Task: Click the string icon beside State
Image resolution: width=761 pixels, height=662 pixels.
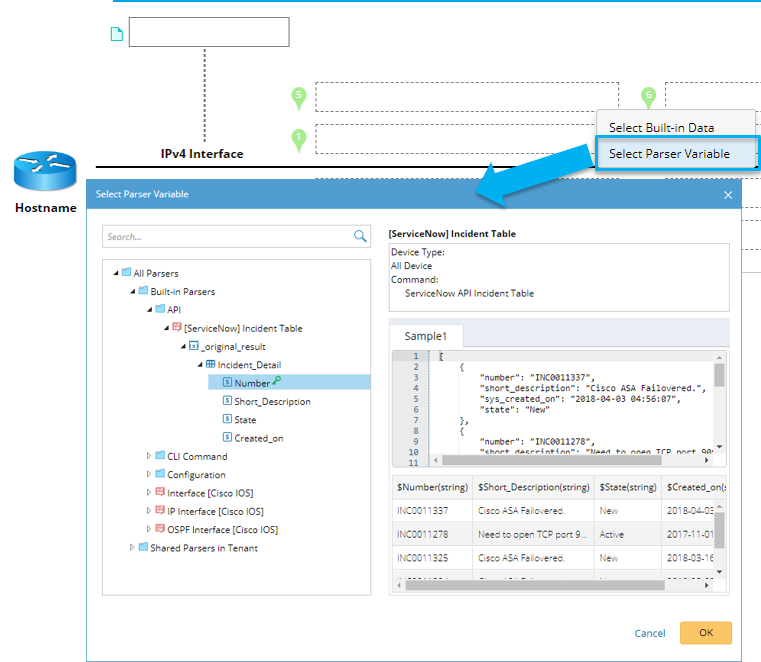Action: coord(227,419)
